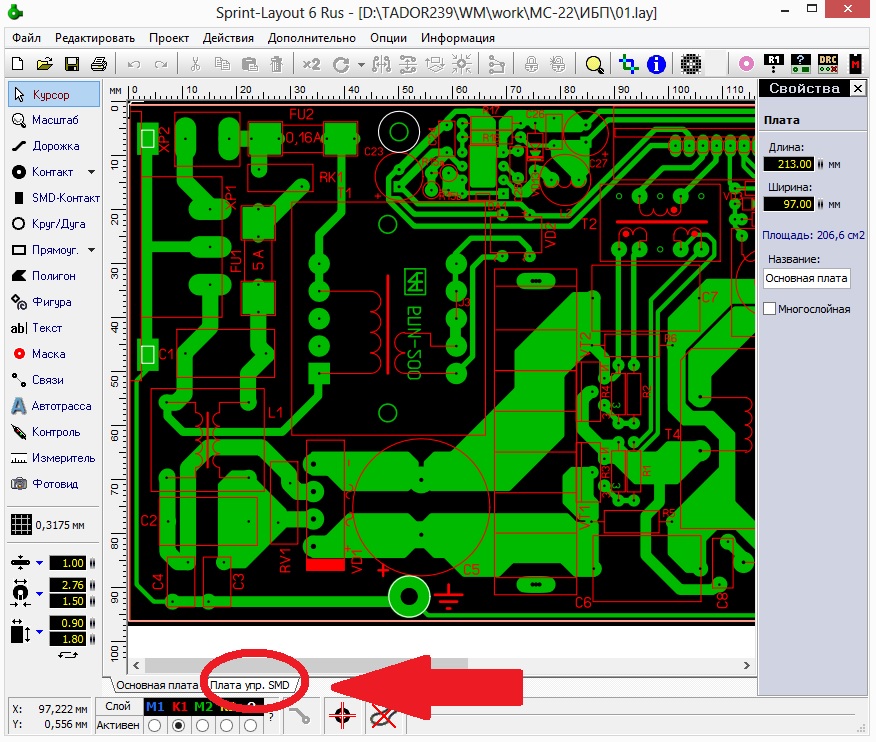Show project info with the blue i icon
The height and width of the screenshot is (742, 876).
coord(656,64)
